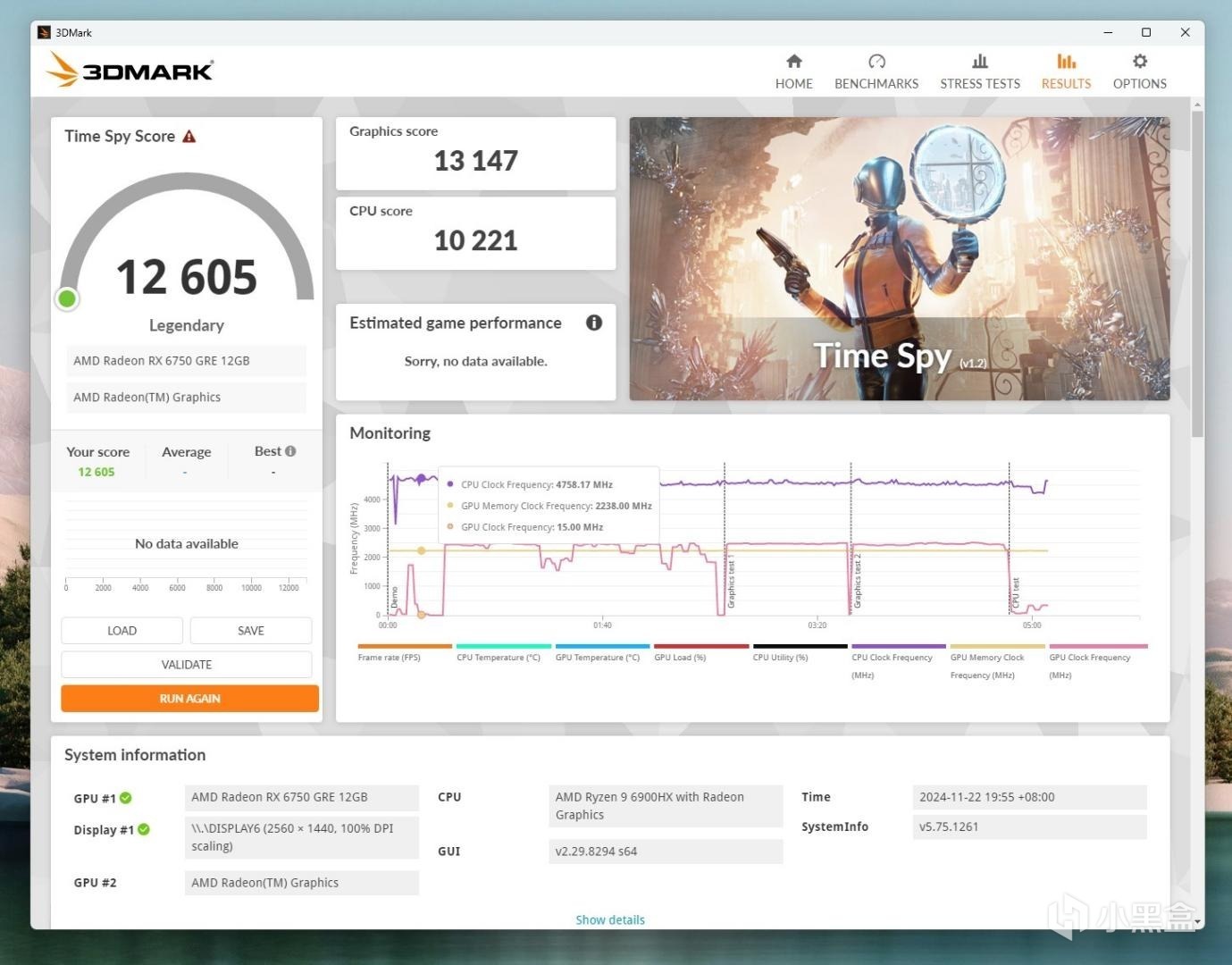Click the Options gear icon
Image resolution: width=1232 pixels, height=965 pixels.
(x=1140, y=61)
